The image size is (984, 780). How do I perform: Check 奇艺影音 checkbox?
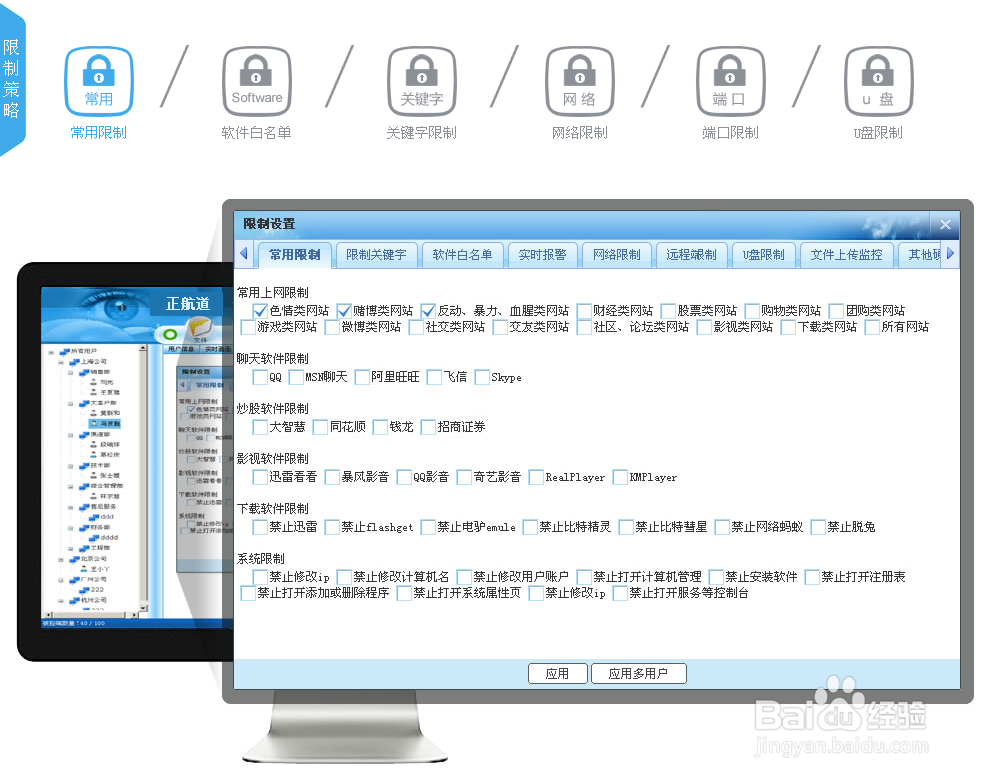464,478
